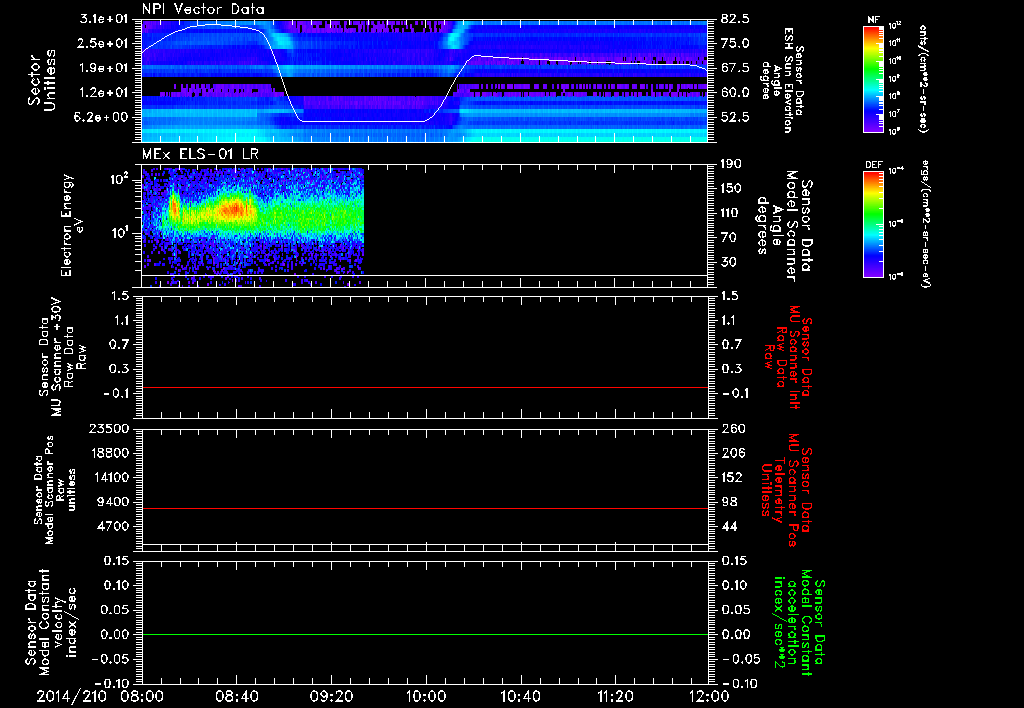Click the green 'Model Constant acceleration' axis title
The height and width of the screenshot is (708, 1024).
(x=799, y=622)
